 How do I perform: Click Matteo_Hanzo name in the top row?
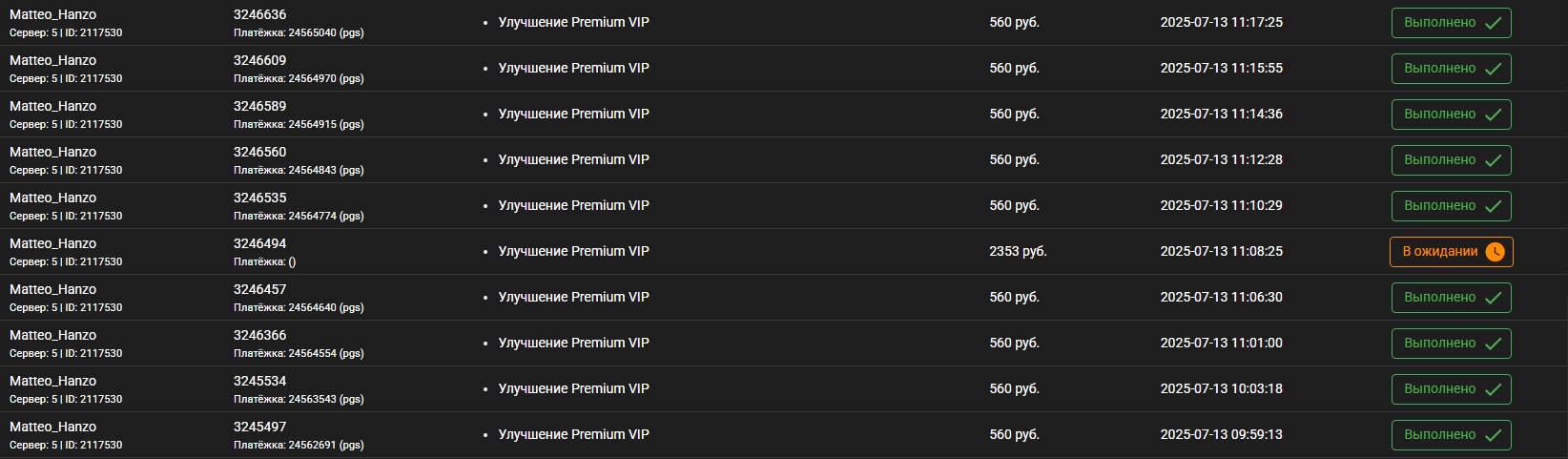52,14
